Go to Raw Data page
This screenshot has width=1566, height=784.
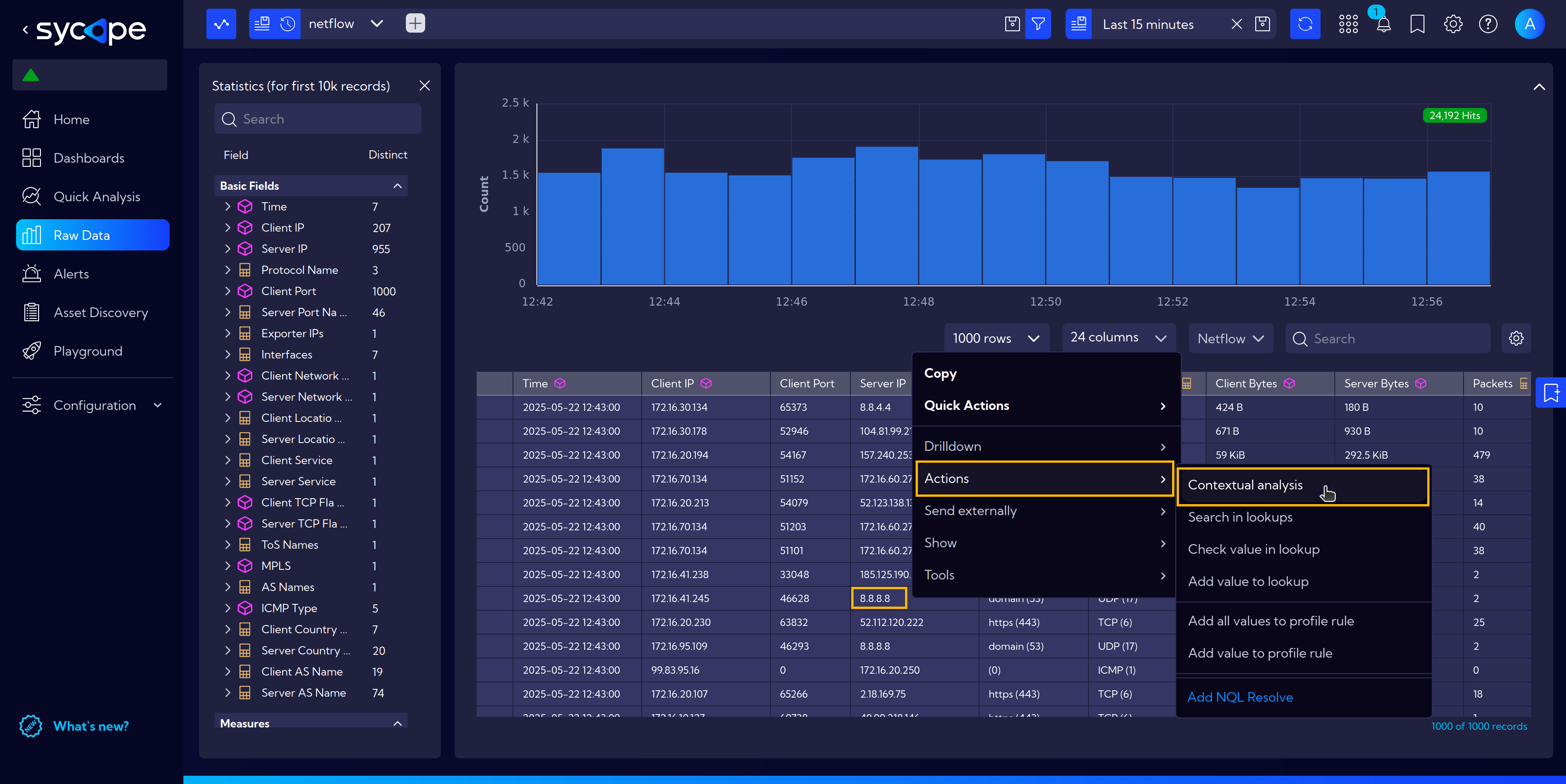coord(92,235)
